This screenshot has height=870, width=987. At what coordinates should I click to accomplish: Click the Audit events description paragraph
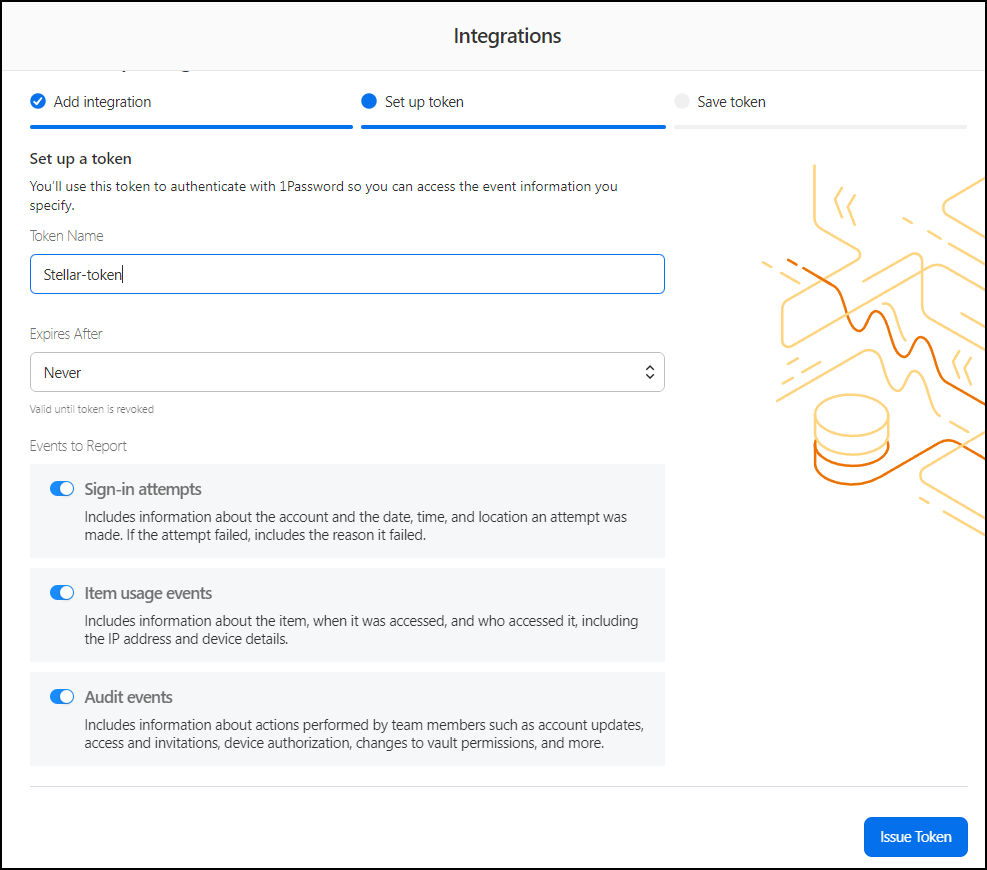coord(362,734)
